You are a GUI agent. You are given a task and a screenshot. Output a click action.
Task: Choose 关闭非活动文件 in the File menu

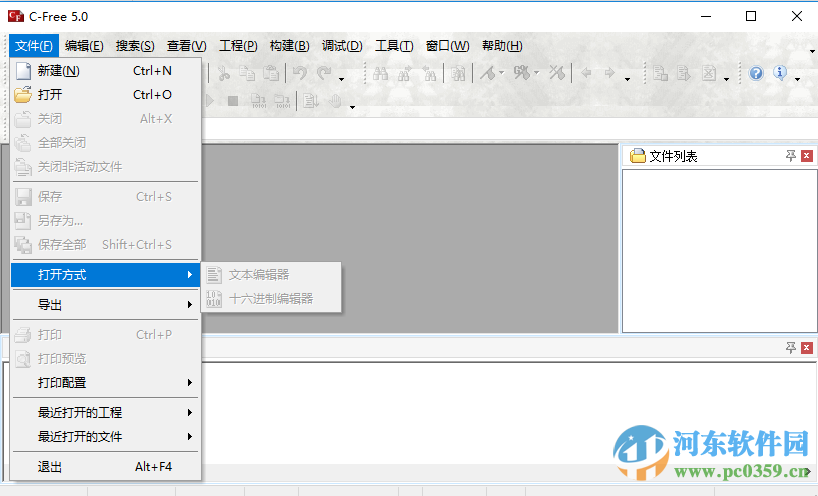point(105,167)
